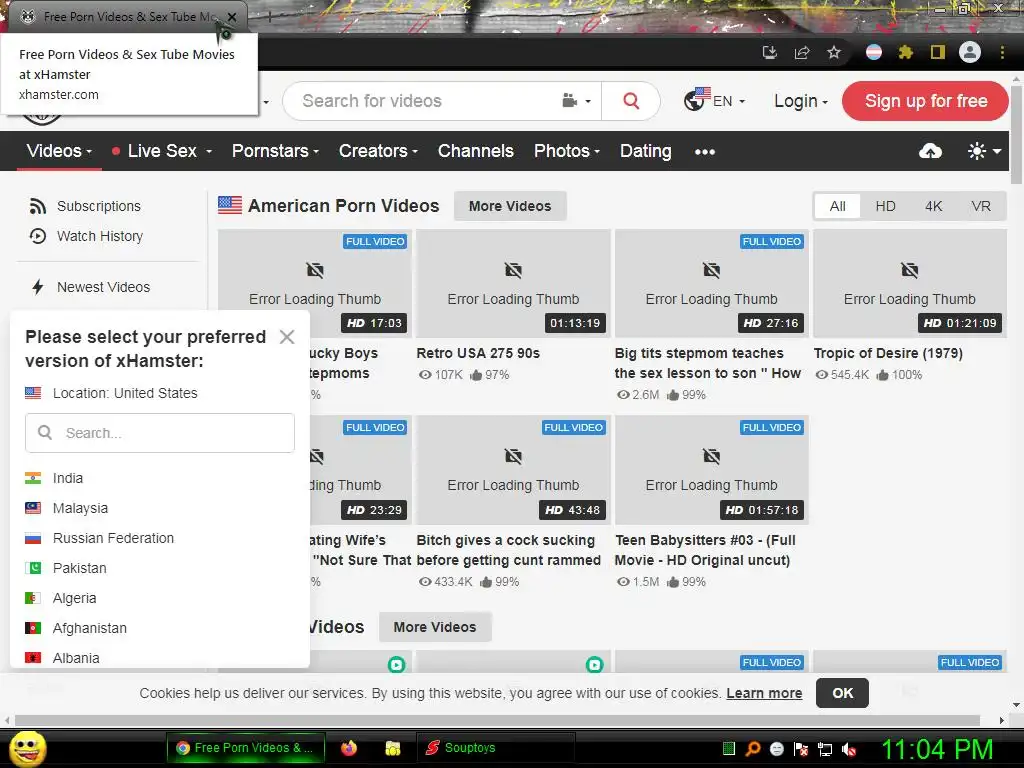Open the thumbnail with duration 01:21:09

(x=910, y=283)
